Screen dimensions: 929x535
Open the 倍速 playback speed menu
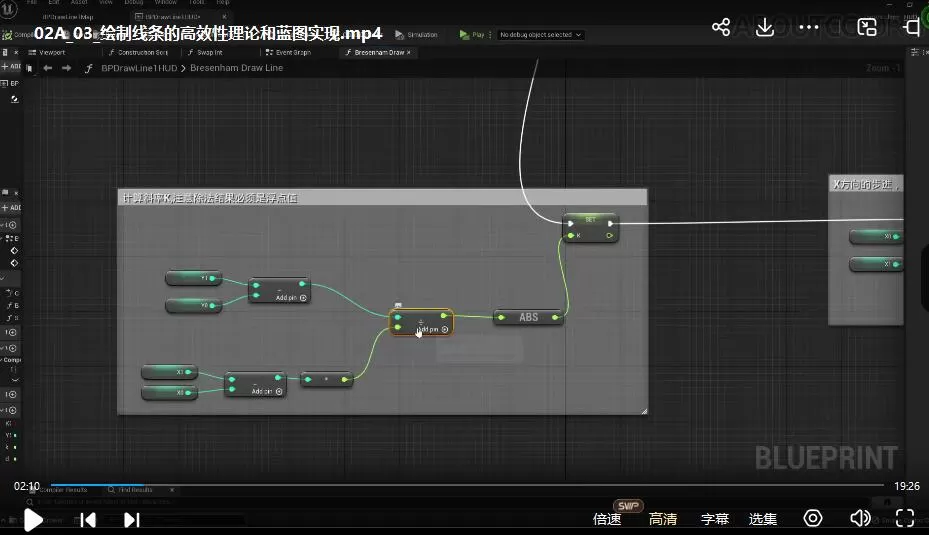coord(607,519)
